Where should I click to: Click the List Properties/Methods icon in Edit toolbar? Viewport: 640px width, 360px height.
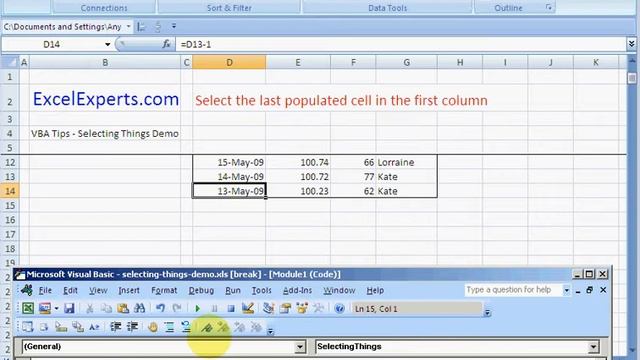27,327
